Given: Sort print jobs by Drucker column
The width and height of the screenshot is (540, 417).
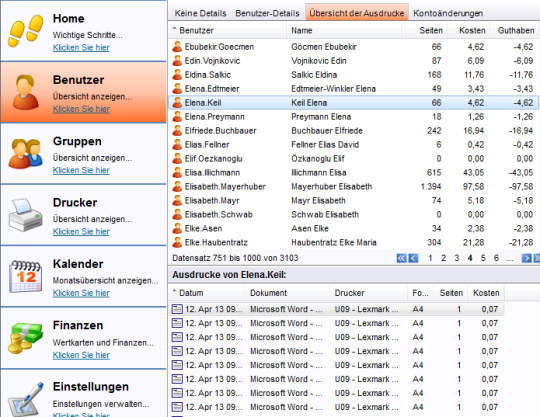Looking at the screenshot, I should pyautogui.click(x=368, y=293).
